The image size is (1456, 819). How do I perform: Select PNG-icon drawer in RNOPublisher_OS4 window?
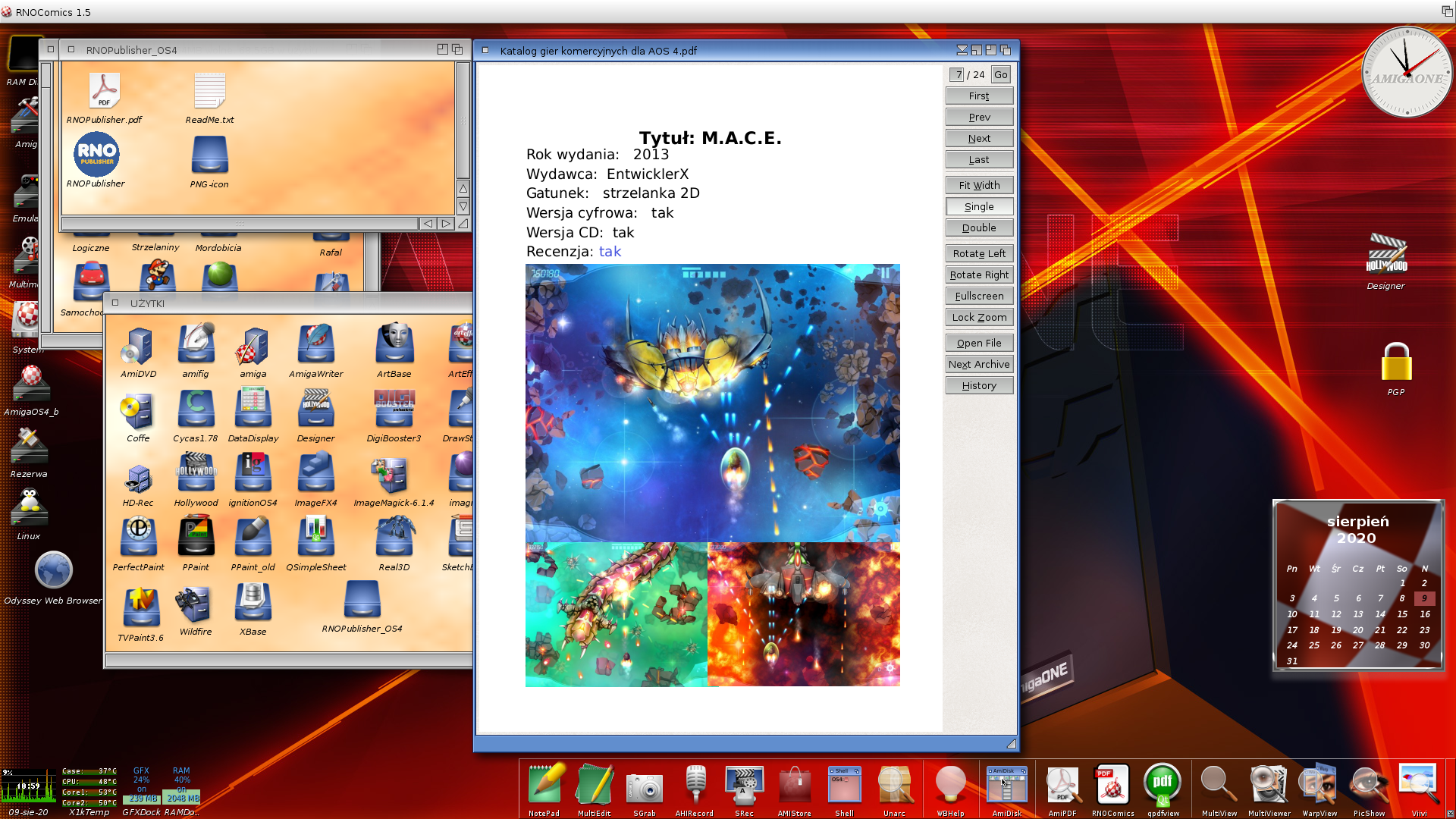pyautogui.click(x=209, y=155)
